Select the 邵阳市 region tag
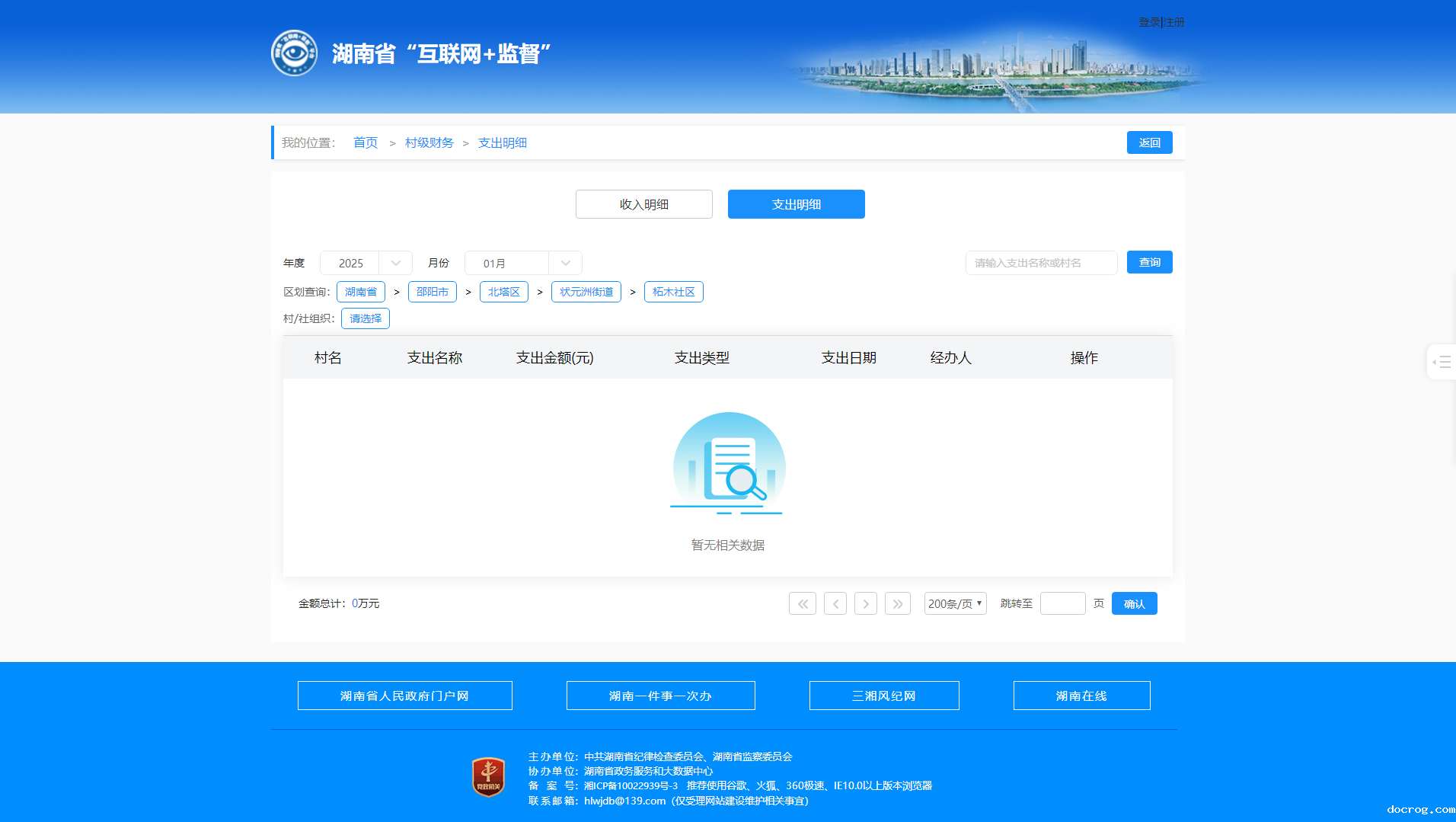Image resolution: width=1456 pixels, height=822 pixels. (x=432, y=292)
